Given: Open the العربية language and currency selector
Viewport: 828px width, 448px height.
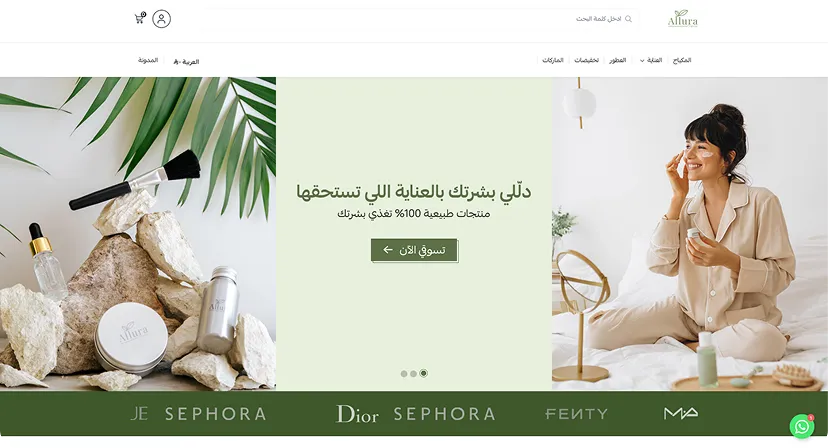Looking at the screenshot, I should [186, 62].
